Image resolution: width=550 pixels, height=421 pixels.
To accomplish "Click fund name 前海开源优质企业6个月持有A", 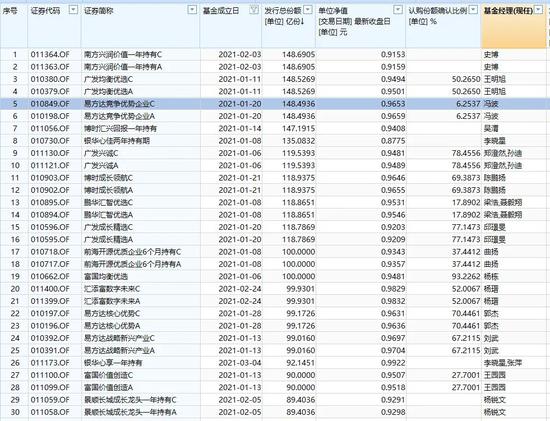I will (x=133, y=264).
